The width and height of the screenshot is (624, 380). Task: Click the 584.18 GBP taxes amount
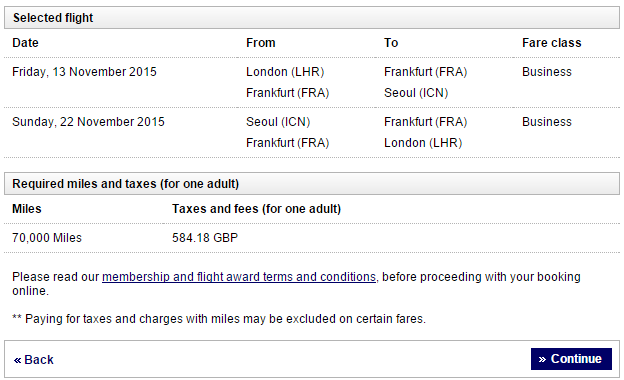(205, 238)
